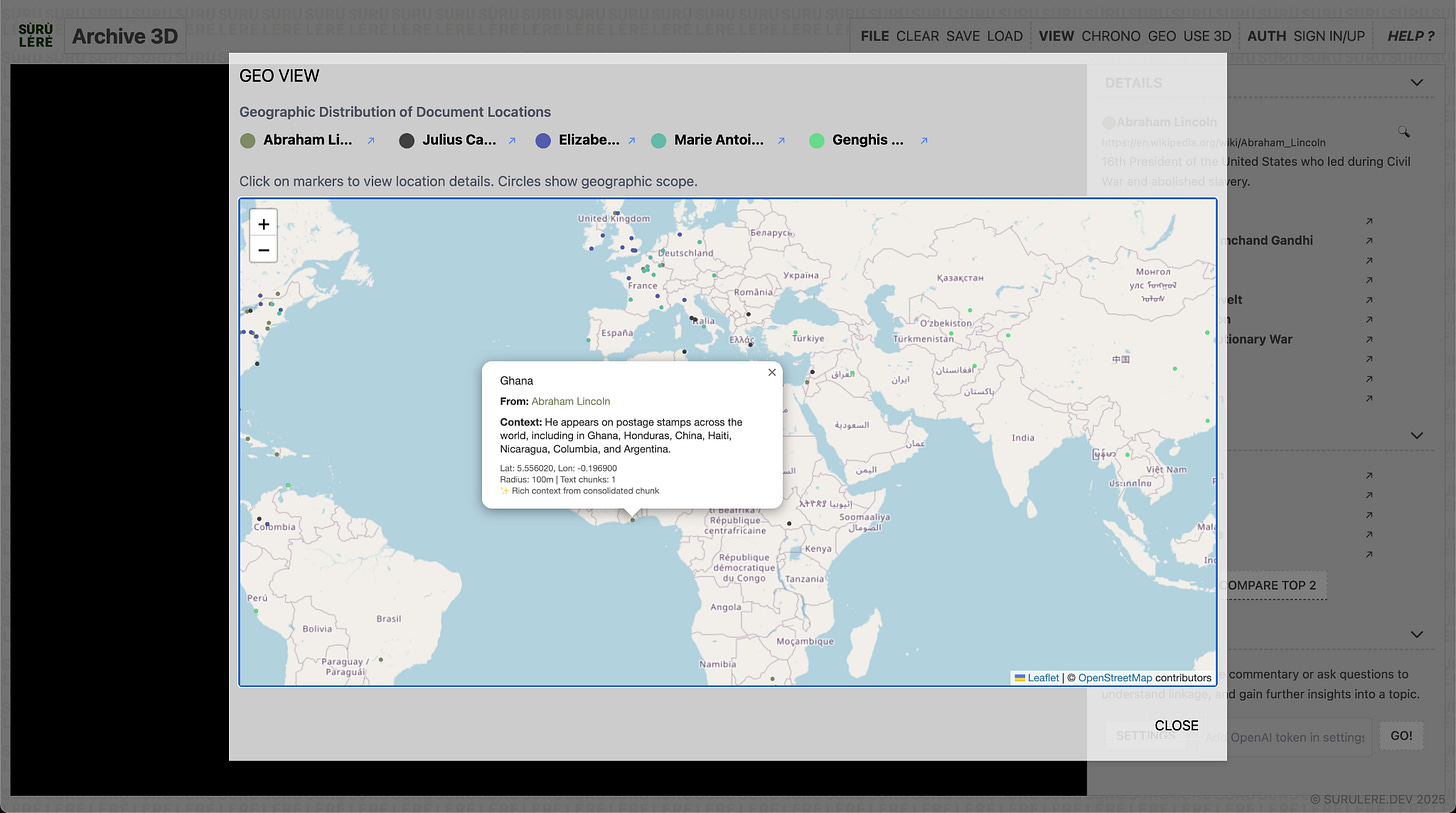Open arrow in the ...tionary War row

1369,339
